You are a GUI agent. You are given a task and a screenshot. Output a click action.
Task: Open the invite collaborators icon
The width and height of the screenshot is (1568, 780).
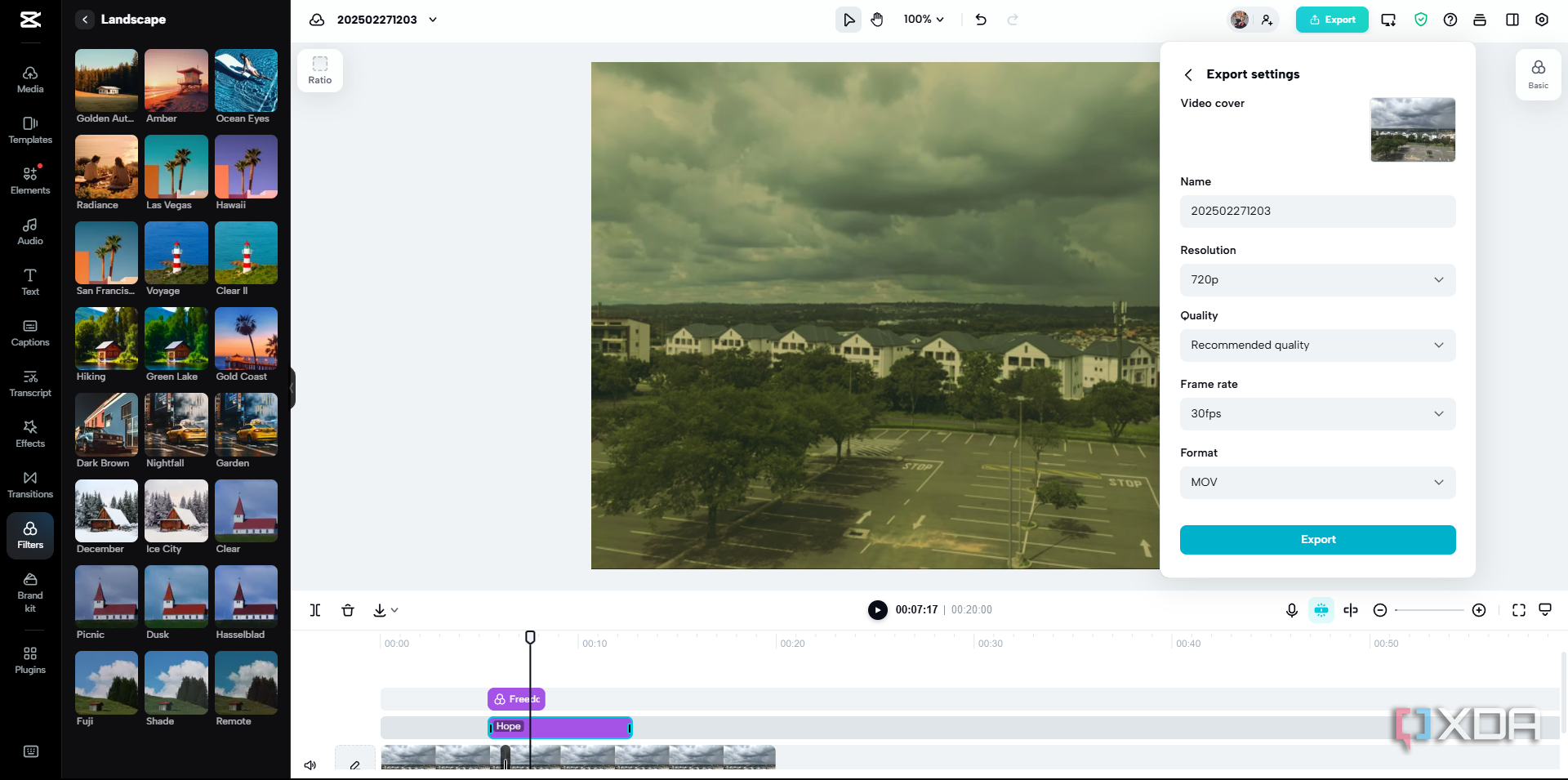[x=1267, y=20]
